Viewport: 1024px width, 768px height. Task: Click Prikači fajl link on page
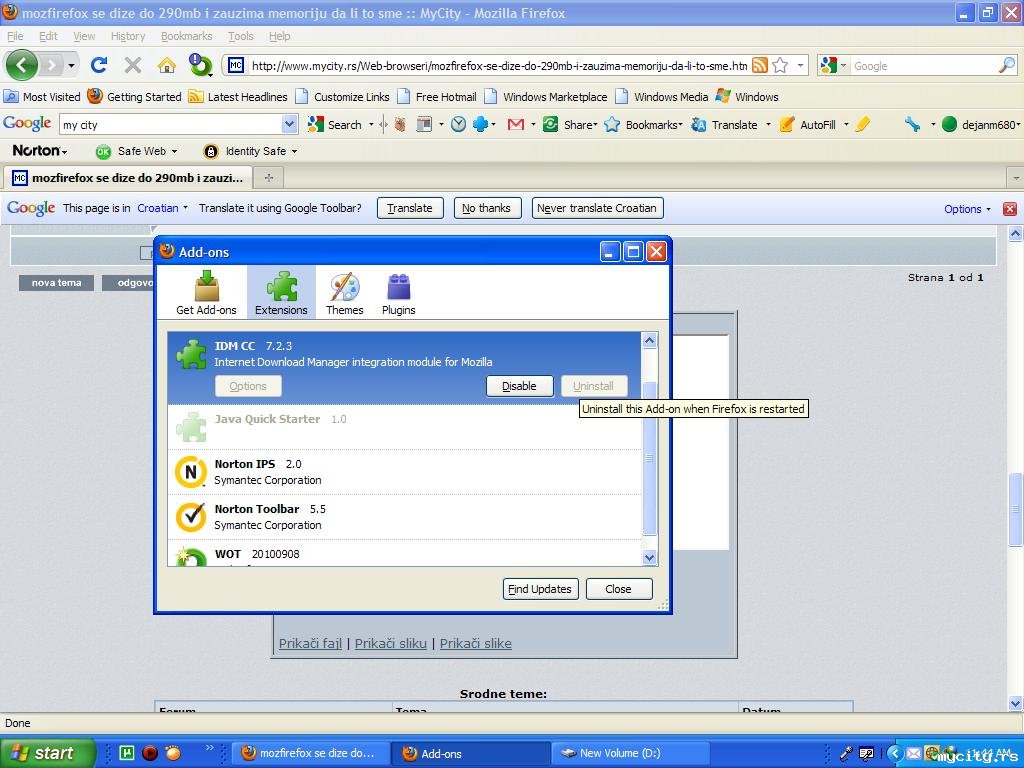pyautogui.click(x=310, y=643)
